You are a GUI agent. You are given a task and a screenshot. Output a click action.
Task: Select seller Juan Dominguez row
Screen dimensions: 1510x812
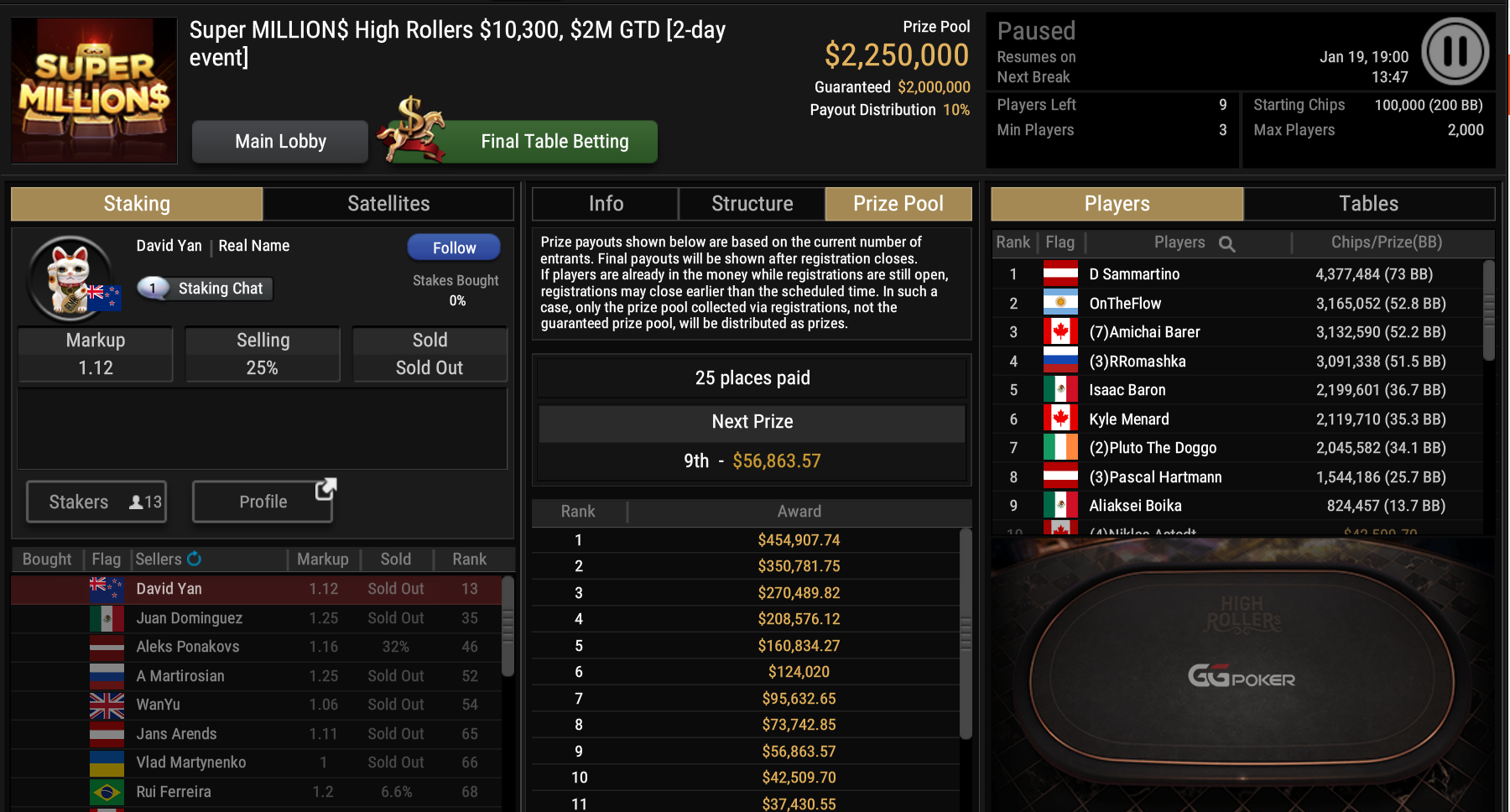coord(257,618)
